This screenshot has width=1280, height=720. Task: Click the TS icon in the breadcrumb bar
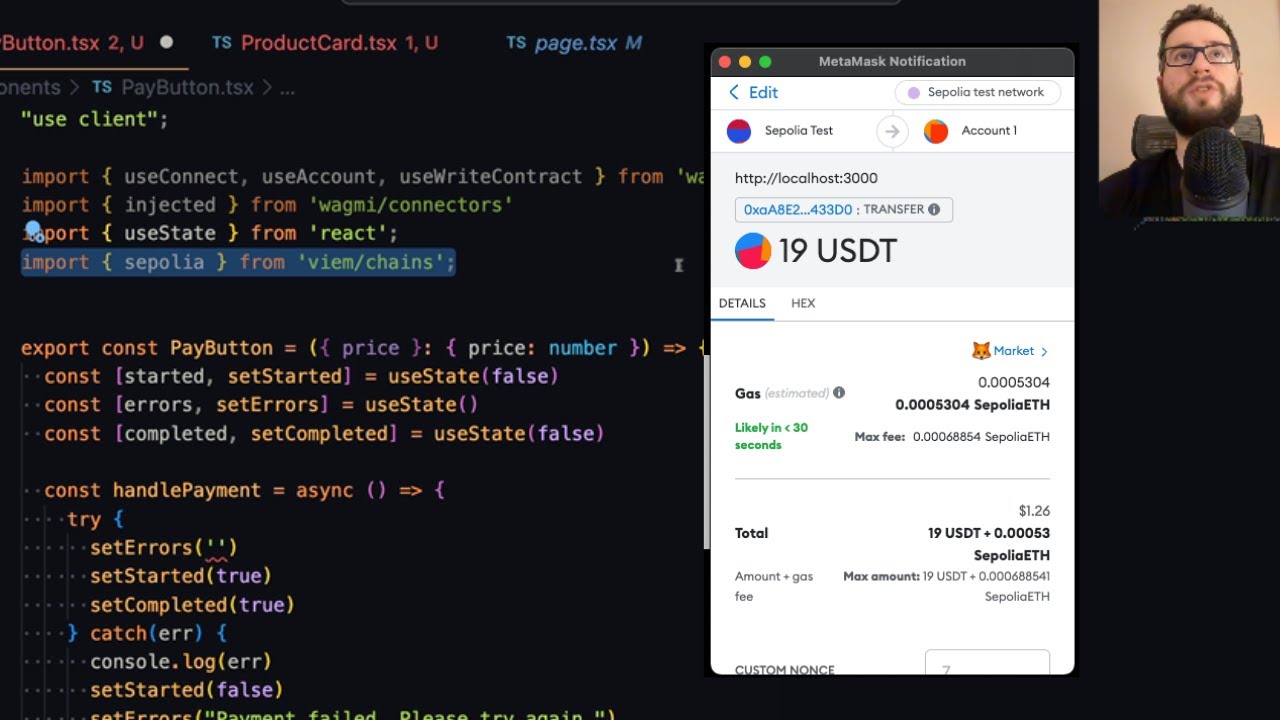pyautogui.click(x=102, y=88)
